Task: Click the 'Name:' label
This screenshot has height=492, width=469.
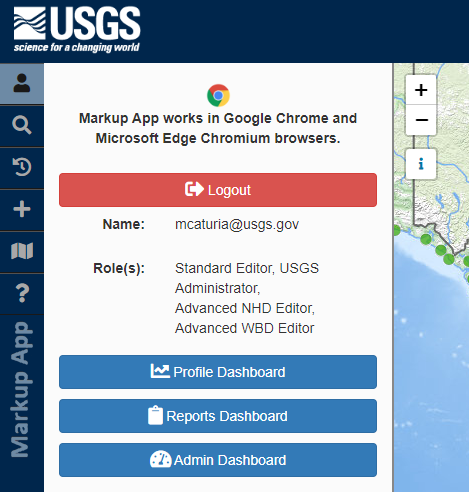Action: (124, 224)
